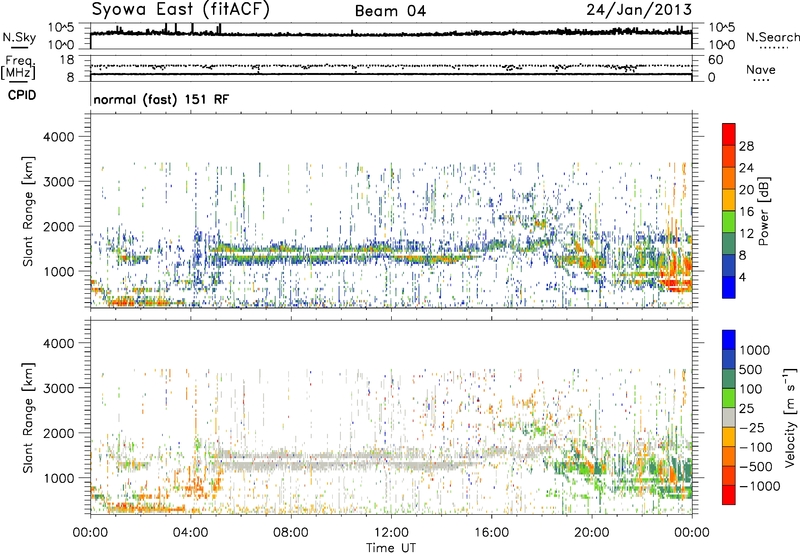Click the '2000' tick on the velocity plot axis
This screenshot has width=800, height=554.
tap(58, 433)
